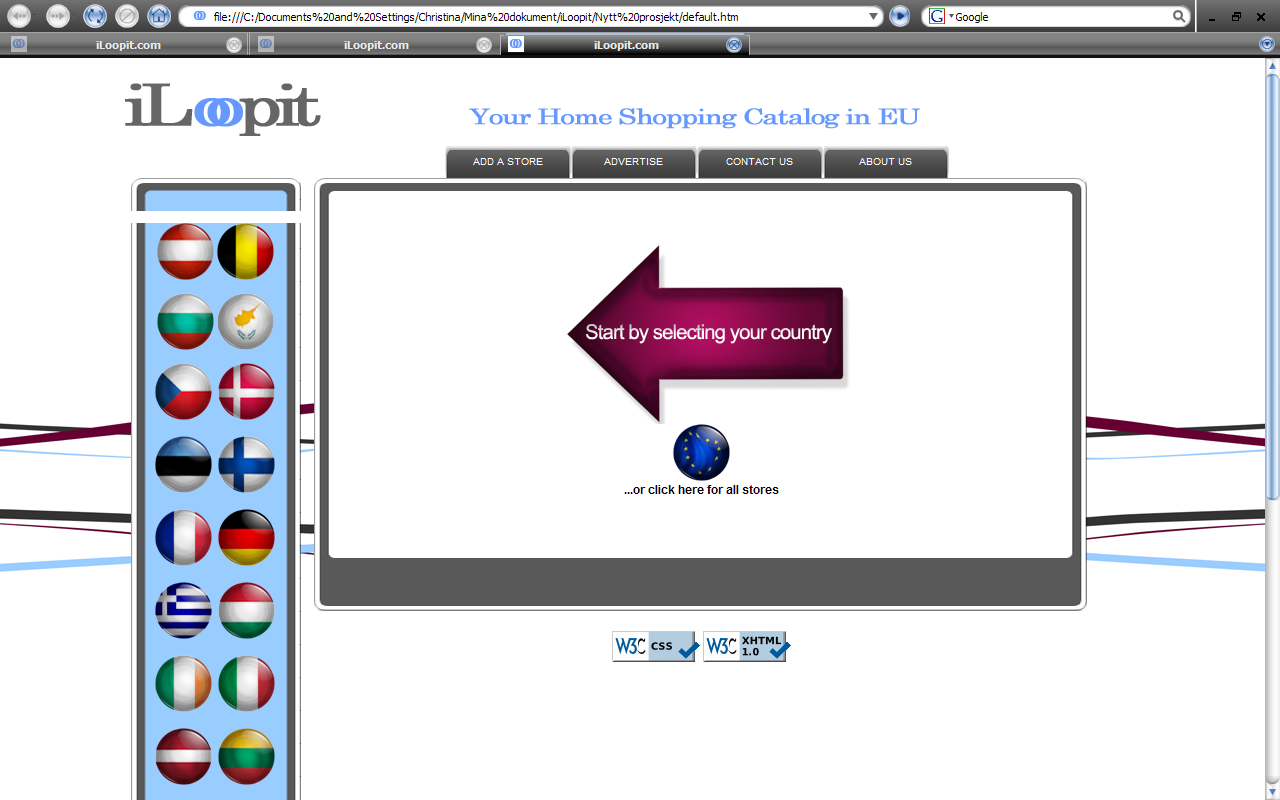This screenshot has height=800, width=1280.
Task: Click the 'Start by selecting your country' arrow
Action: coord(708,333)
